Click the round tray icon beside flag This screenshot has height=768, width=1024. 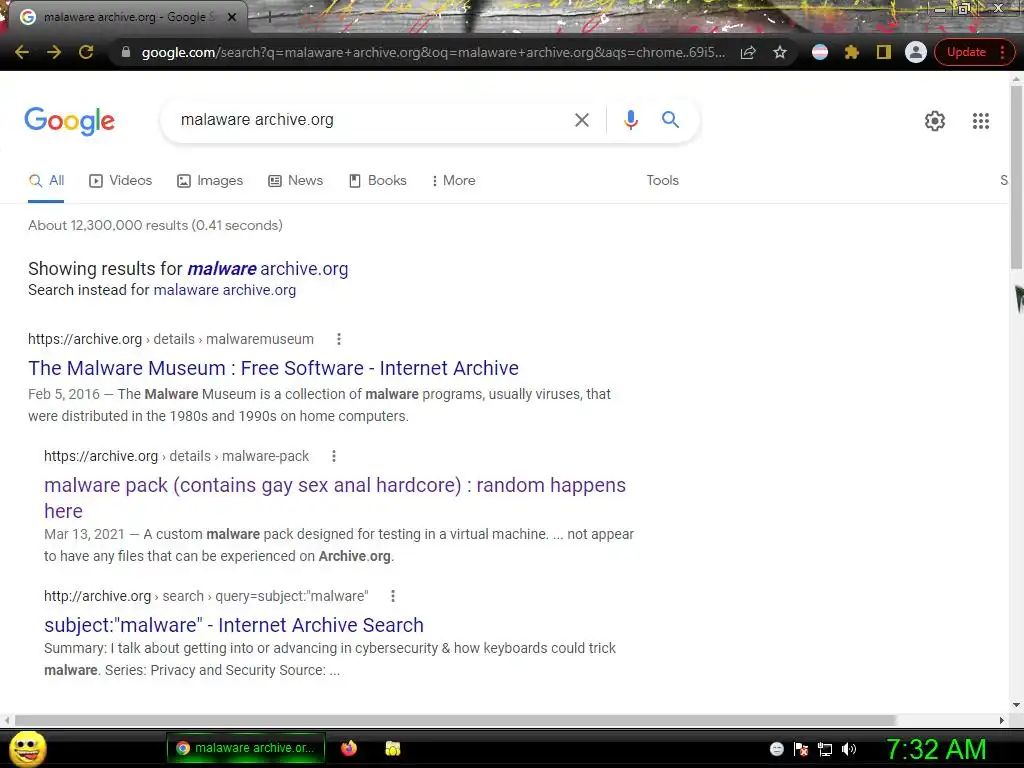tap(776, 749)
